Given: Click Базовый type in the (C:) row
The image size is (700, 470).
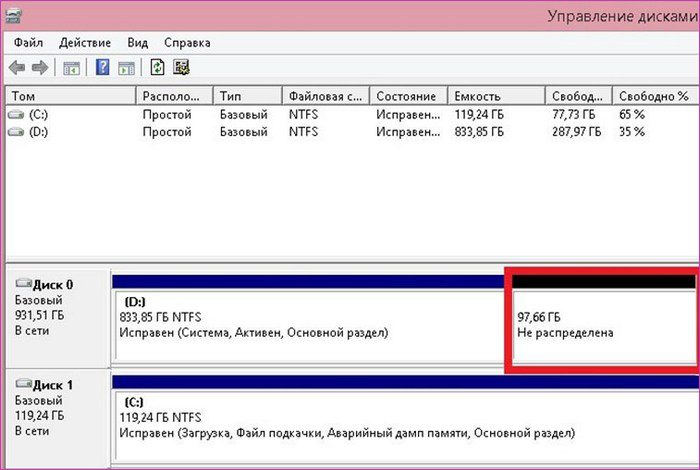Looking at the screenshot, I should coord(244,115).
